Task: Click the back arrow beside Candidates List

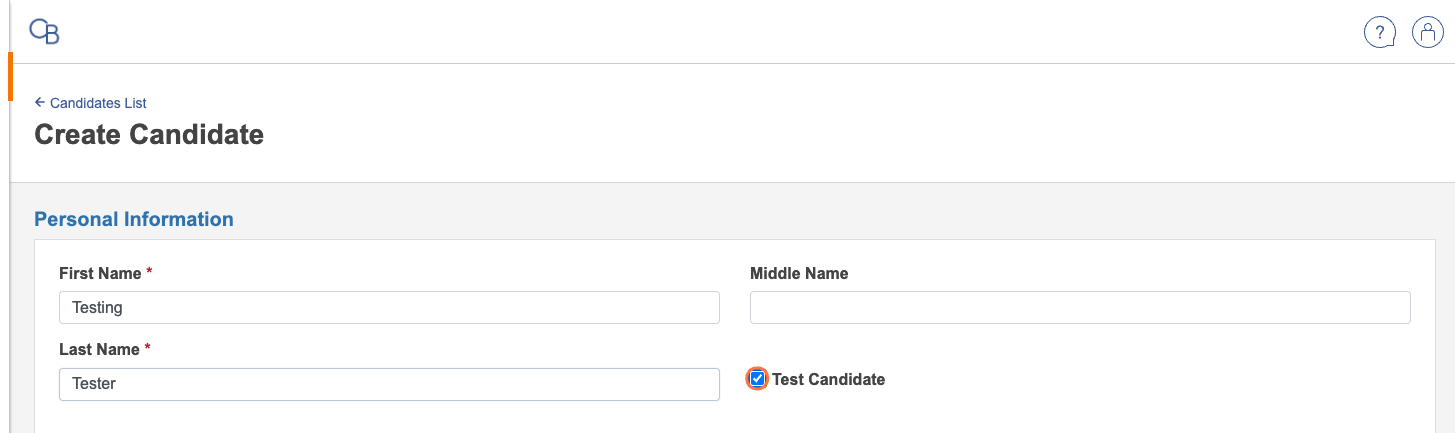Action: point(40,103)
